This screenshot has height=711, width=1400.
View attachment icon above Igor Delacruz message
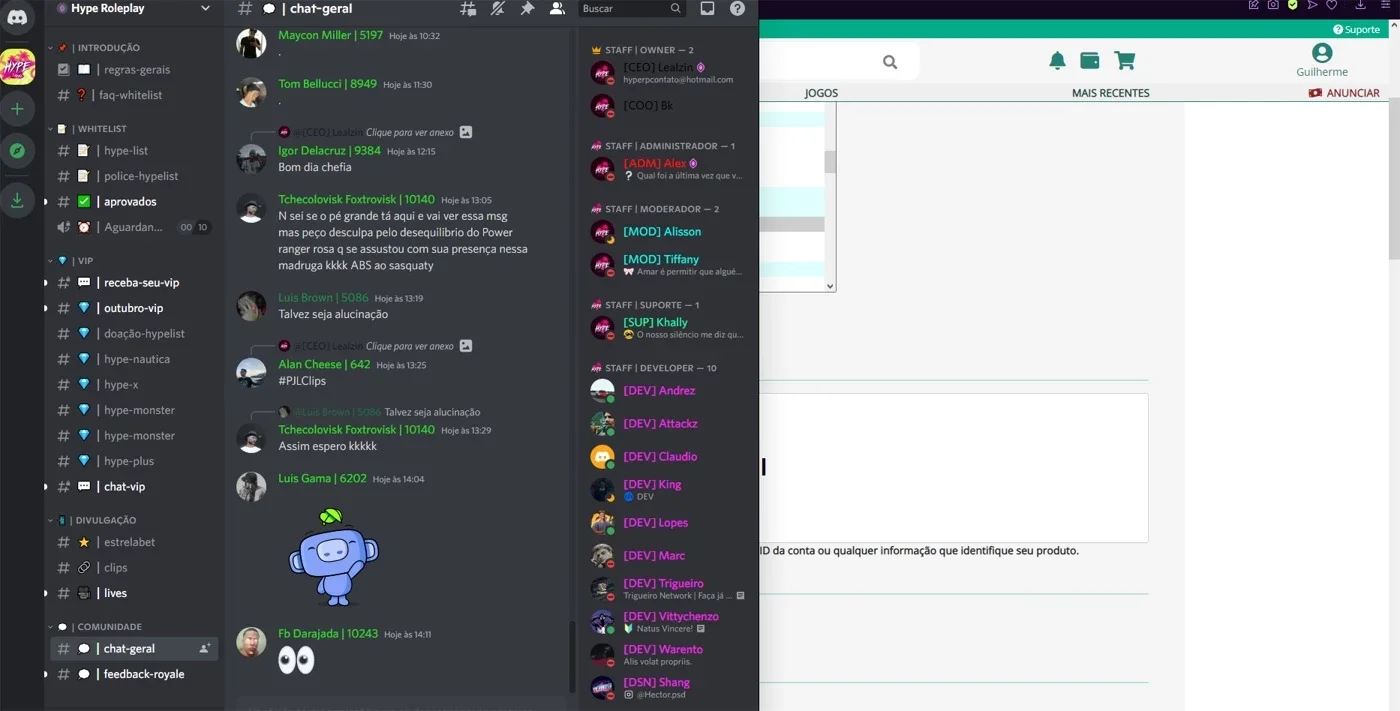466,132
